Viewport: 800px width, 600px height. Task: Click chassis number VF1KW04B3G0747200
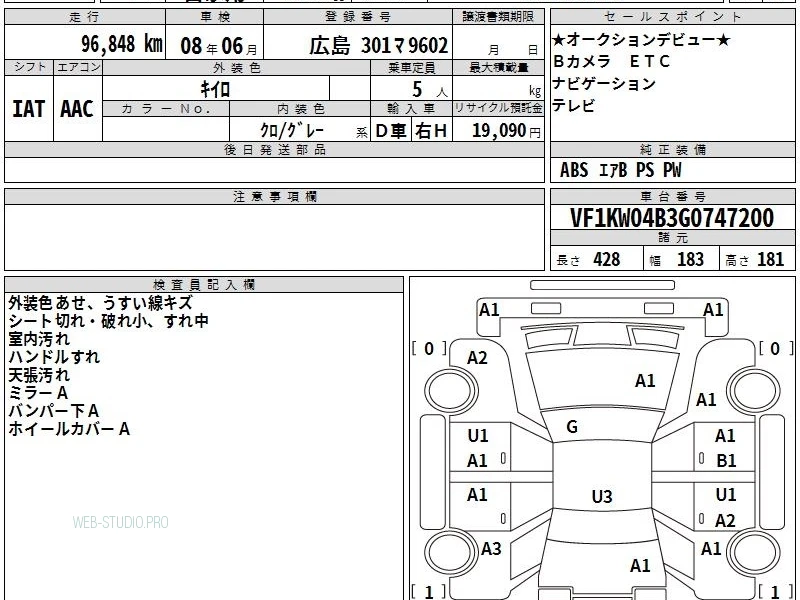(x=672, y=218)
